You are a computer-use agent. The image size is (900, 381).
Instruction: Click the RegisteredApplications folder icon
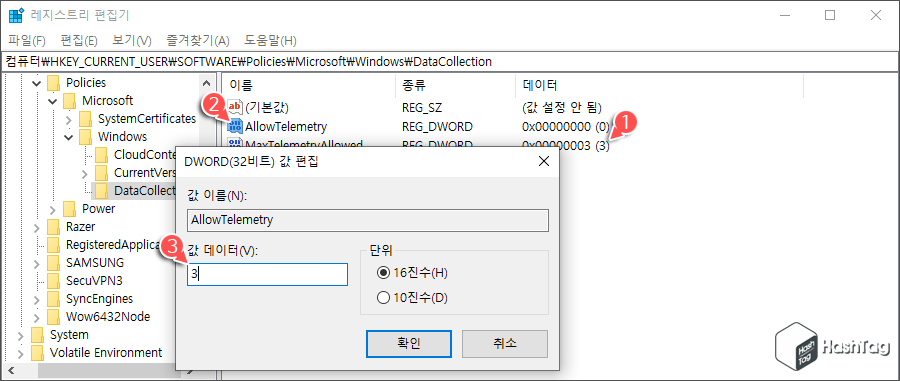point(53,244)
